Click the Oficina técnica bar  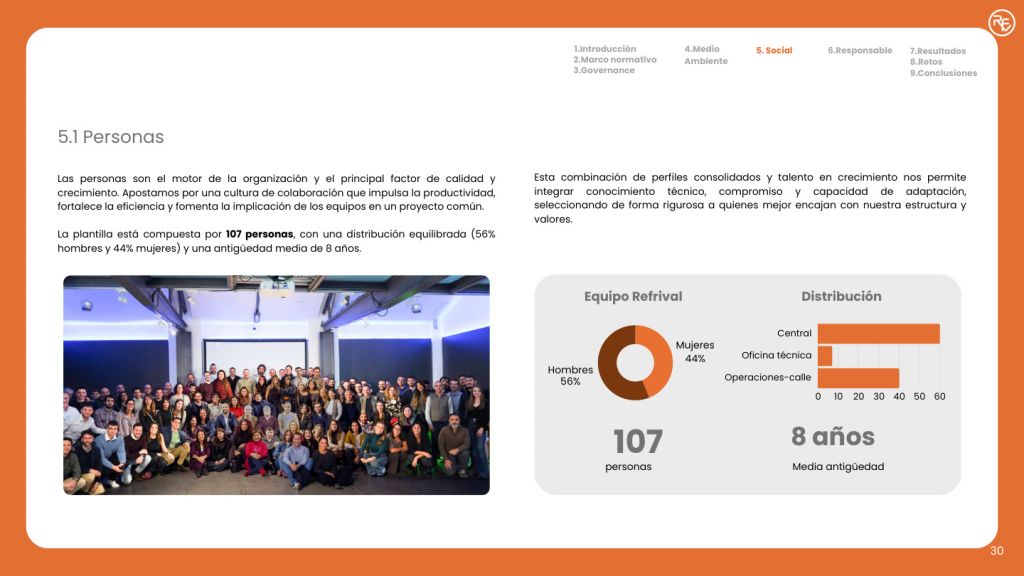(x=825, y=356)
